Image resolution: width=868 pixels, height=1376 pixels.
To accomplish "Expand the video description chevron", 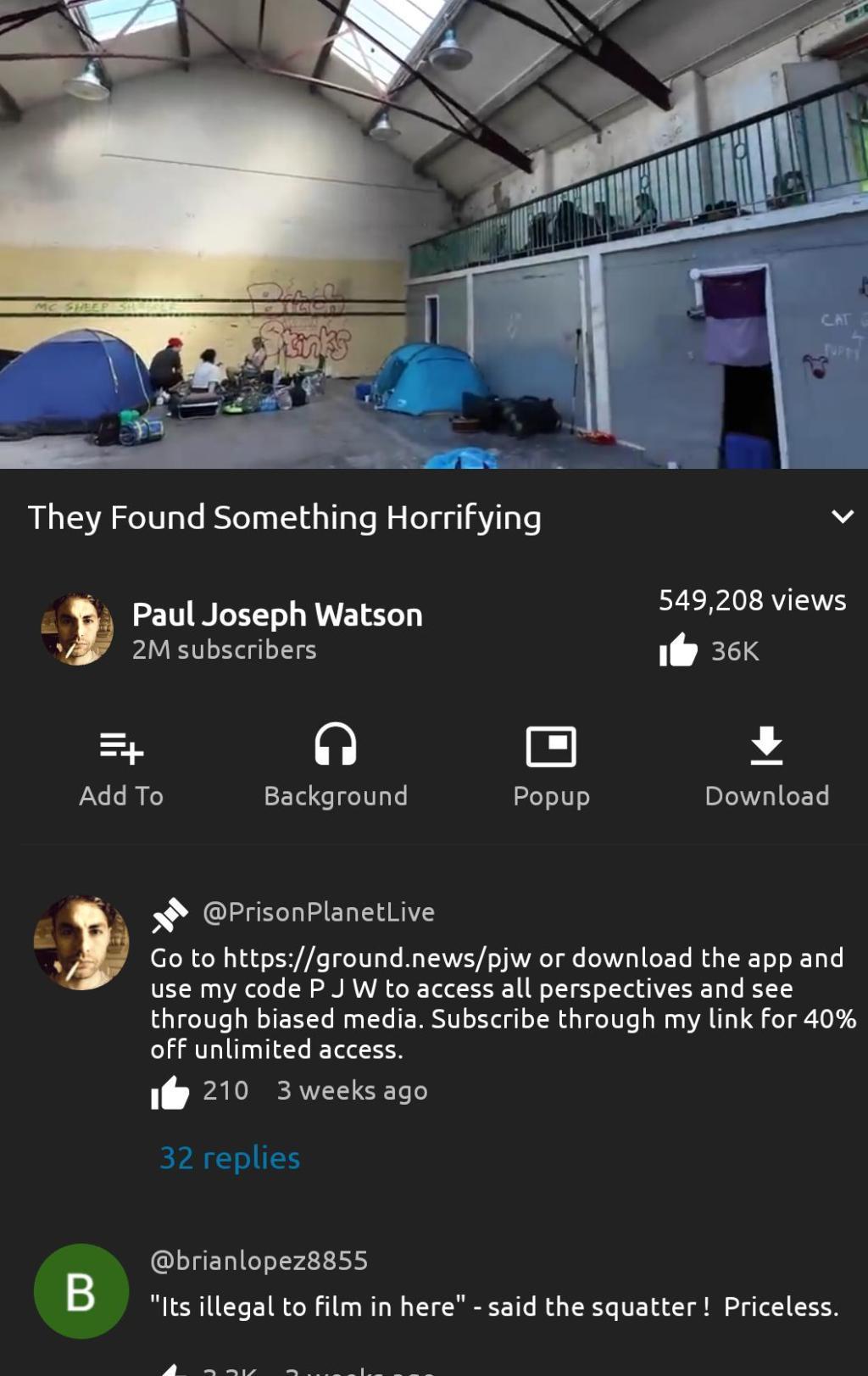I will pyautogui.click(x=842, y=516).
